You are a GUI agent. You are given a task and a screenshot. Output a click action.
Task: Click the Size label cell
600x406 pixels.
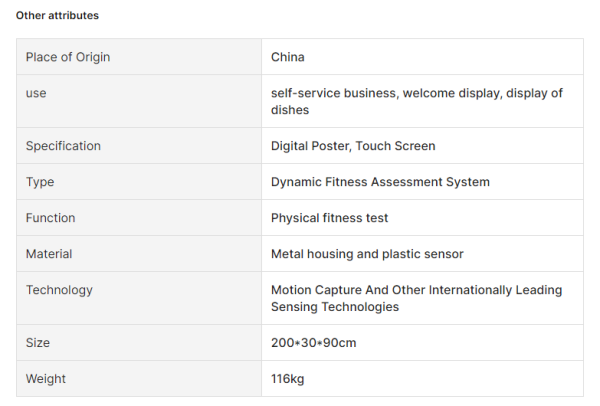(x=38, y=343)
